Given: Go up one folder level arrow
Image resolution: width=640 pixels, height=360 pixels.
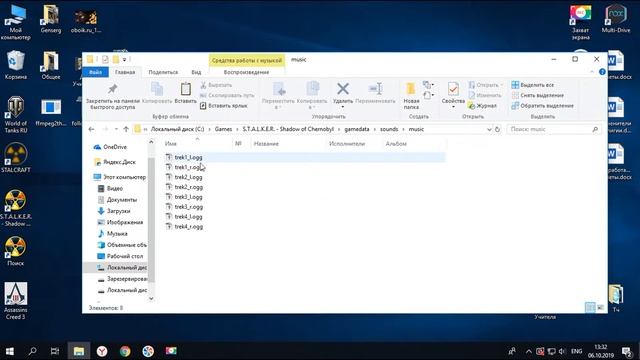Looking at the screenshot, I should (x=126, y=129).
